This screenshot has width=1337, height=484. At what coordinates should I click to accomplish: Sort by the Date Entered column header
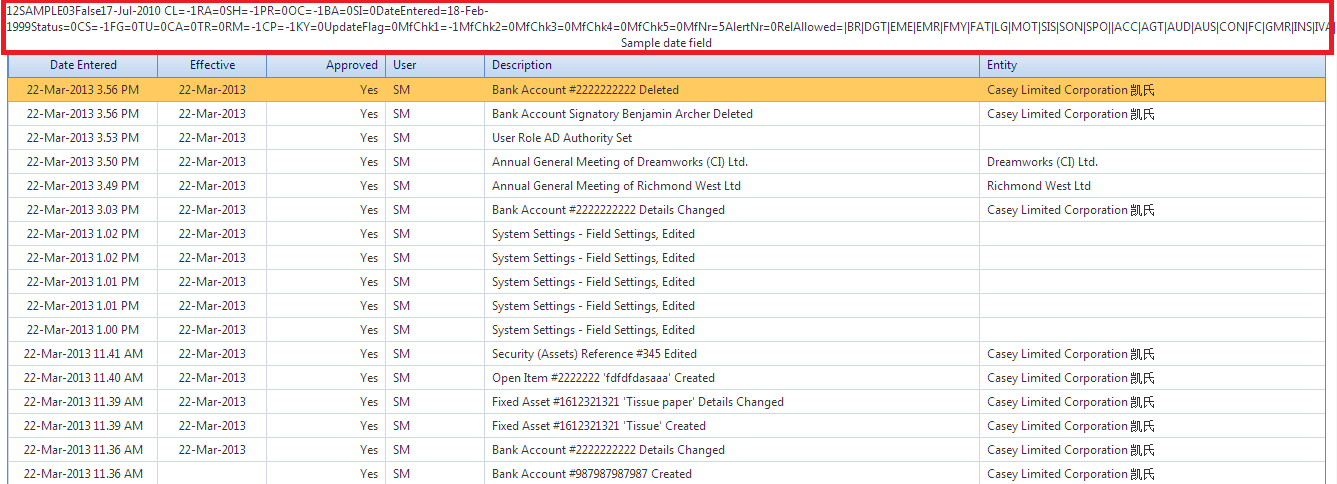pyautogui.click(x=83, y=65)
